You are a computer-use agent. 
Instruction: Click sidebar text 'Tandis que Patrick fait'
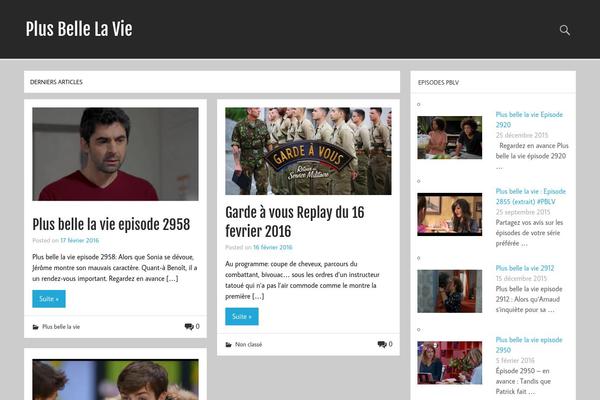pos(523,381)
